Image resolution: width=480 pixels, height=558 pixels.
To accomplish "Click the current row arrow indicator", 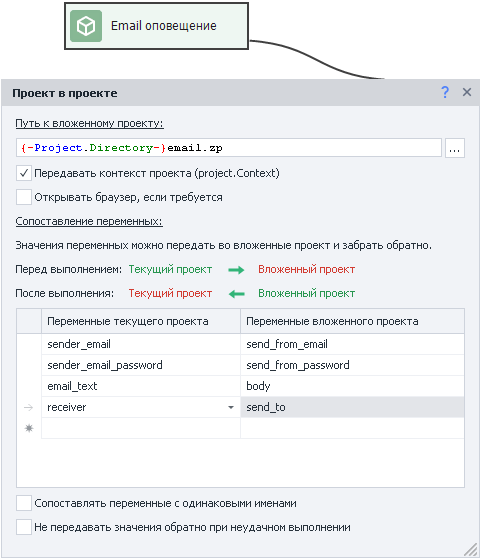I will tap(28, 407).
